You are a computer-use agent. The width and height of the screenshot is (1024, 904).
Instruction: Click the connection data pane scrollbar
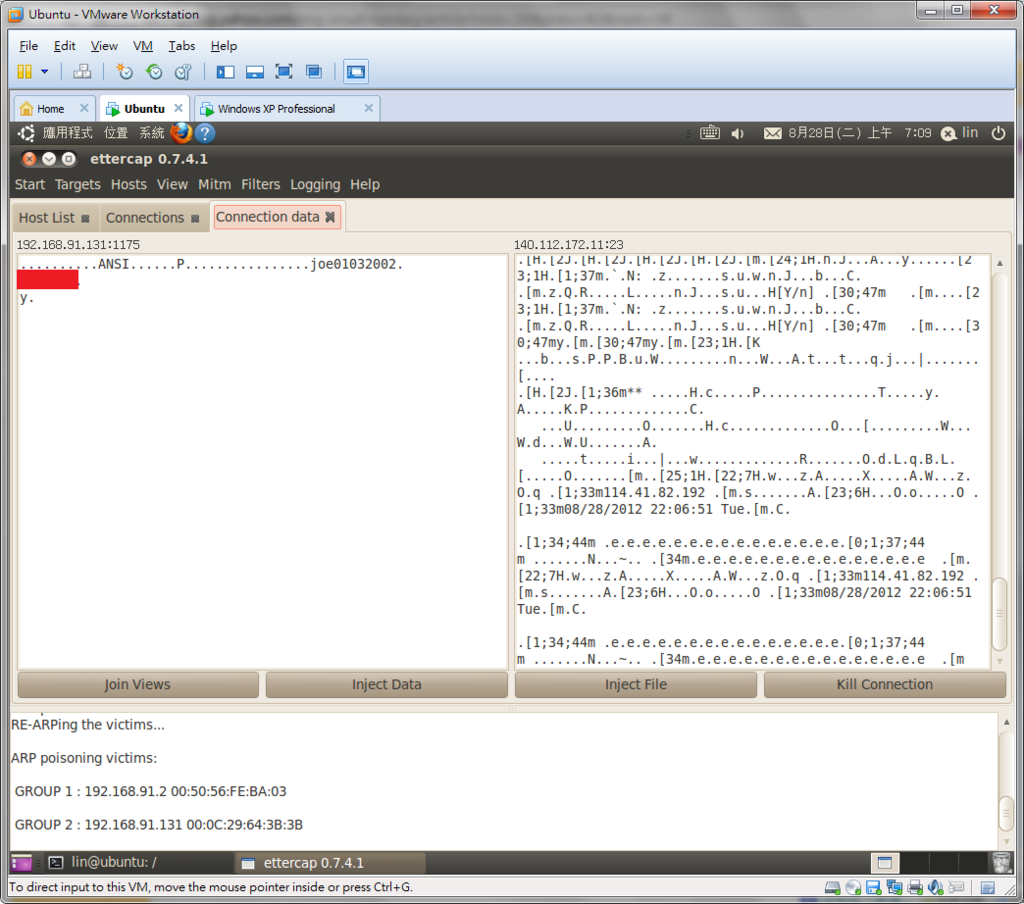(x=999, y=614)
